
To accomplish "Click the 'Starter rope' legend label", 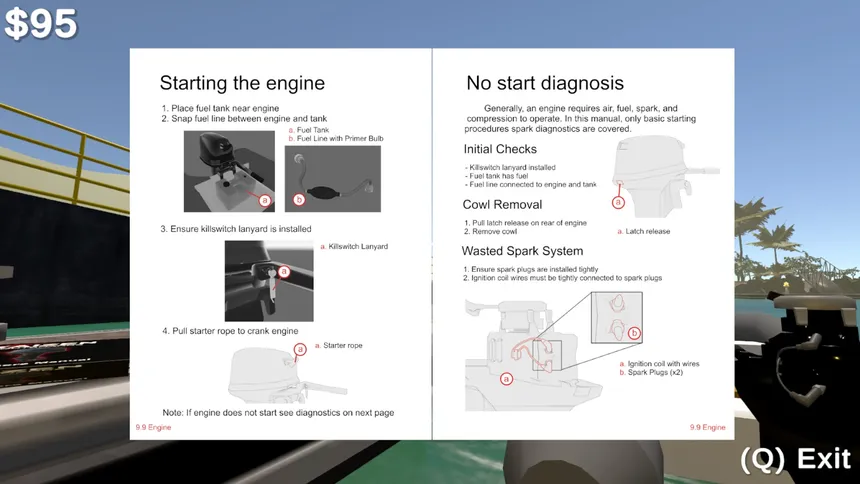I will pyautogui.click(x=339, y=345).
